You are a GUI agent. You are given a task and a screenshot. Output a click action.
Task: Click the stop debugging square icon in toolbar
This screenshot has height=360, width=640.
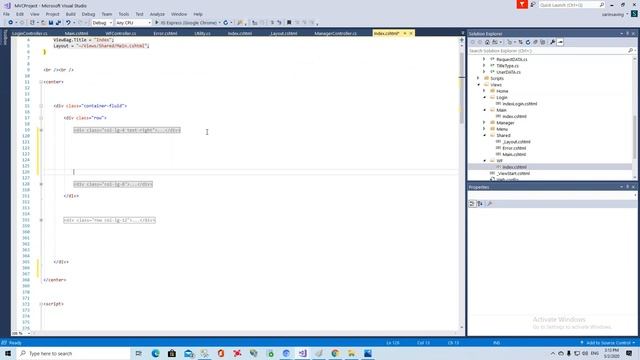tap(289, 23)
